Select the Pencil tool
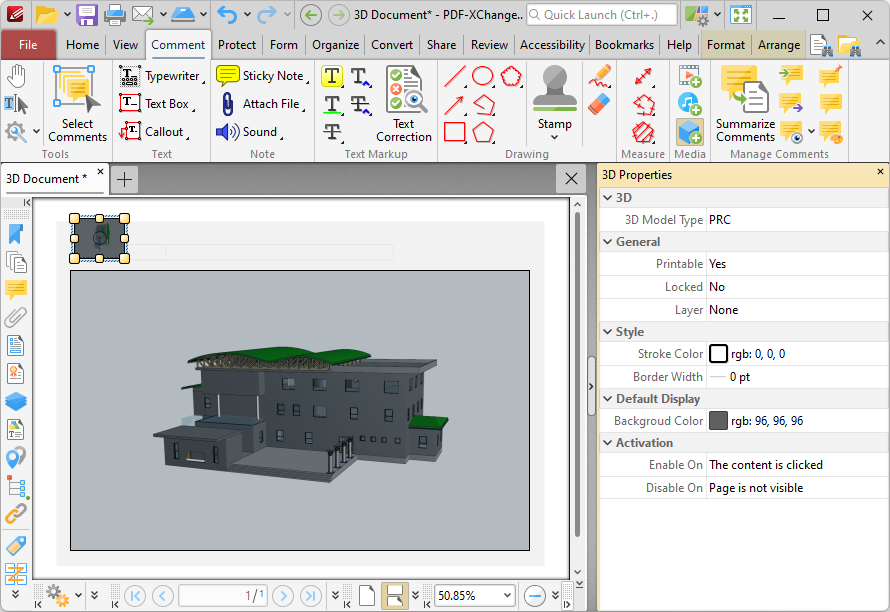This screenshot has width=890, height=612. [x=599, y=76]
